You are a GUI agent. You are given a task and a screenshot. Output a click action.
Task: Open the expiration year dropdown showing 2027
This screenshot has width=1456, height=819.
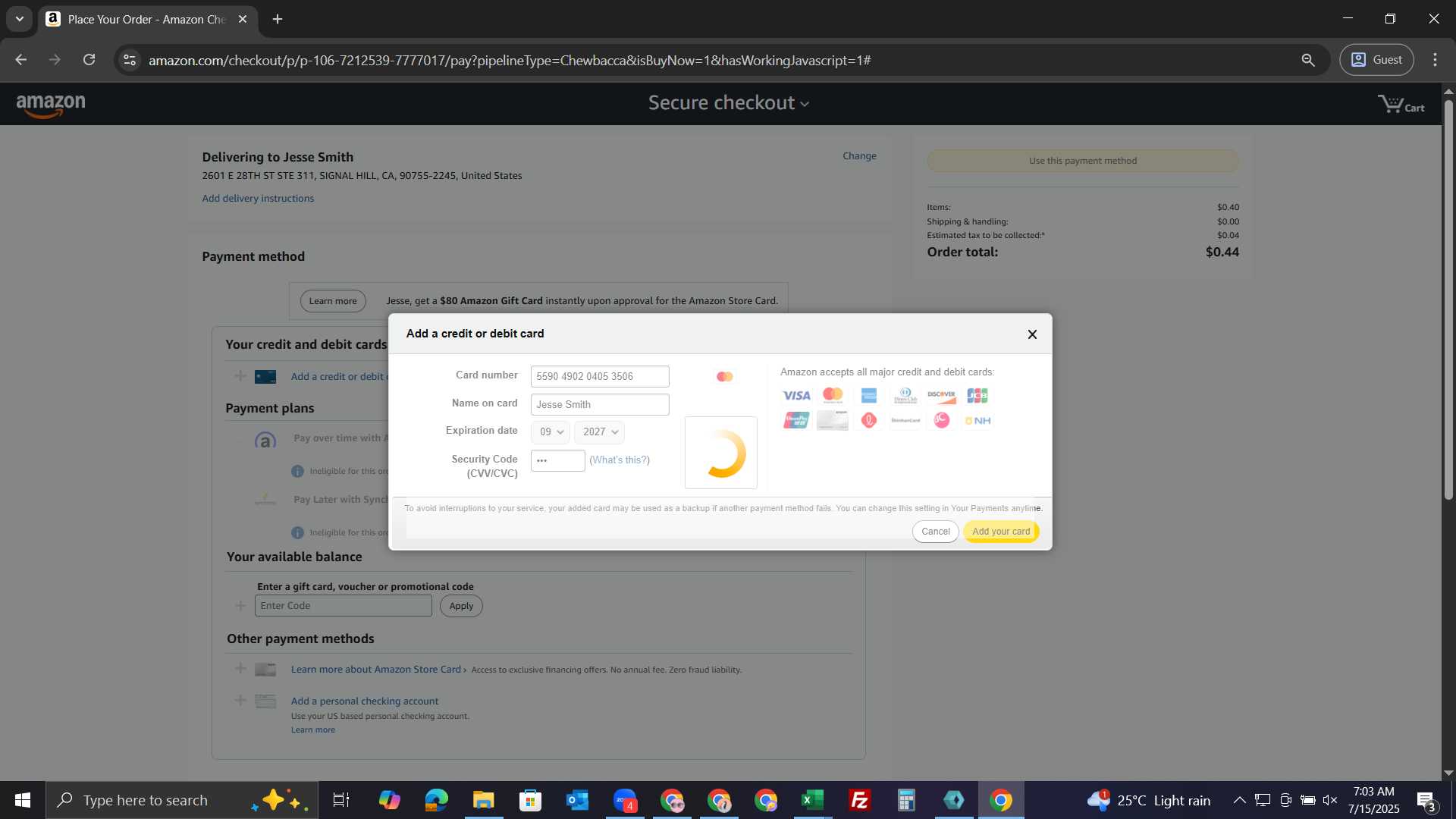[x=600, y=431]
